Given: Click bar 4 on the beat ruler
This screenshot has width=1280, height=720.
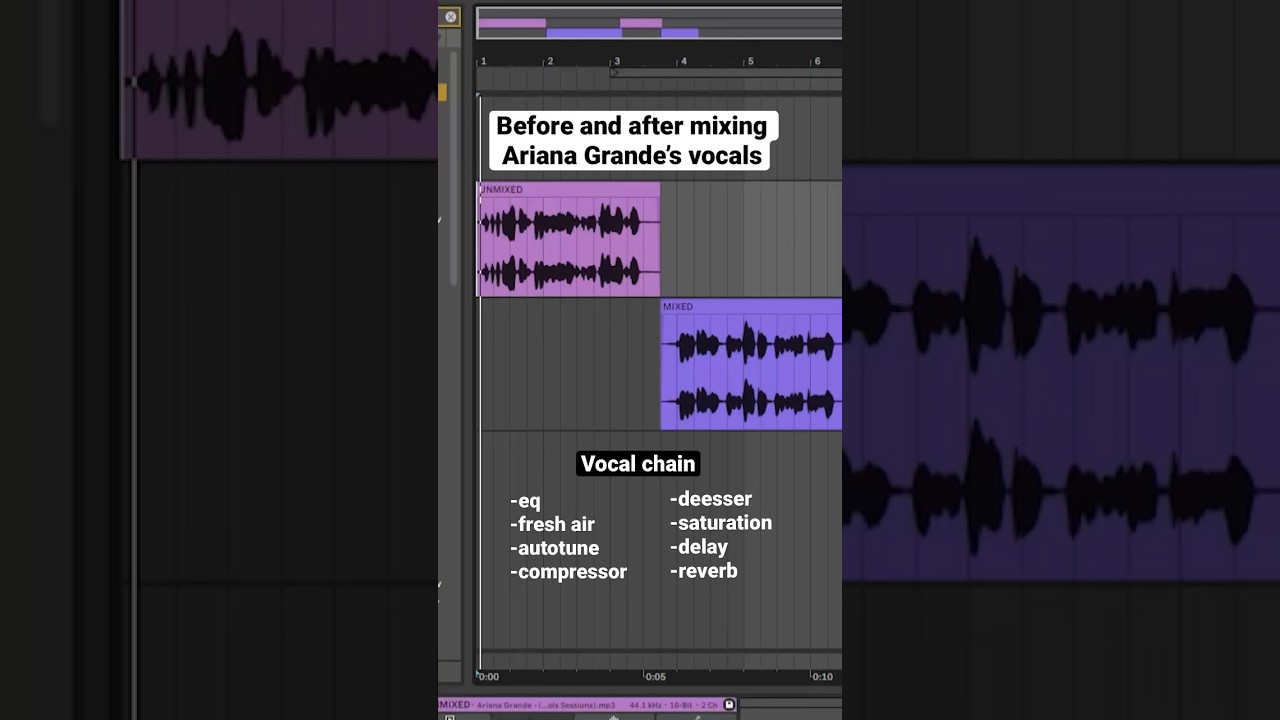Looking at the screenshot, I should tap(683, 61).
